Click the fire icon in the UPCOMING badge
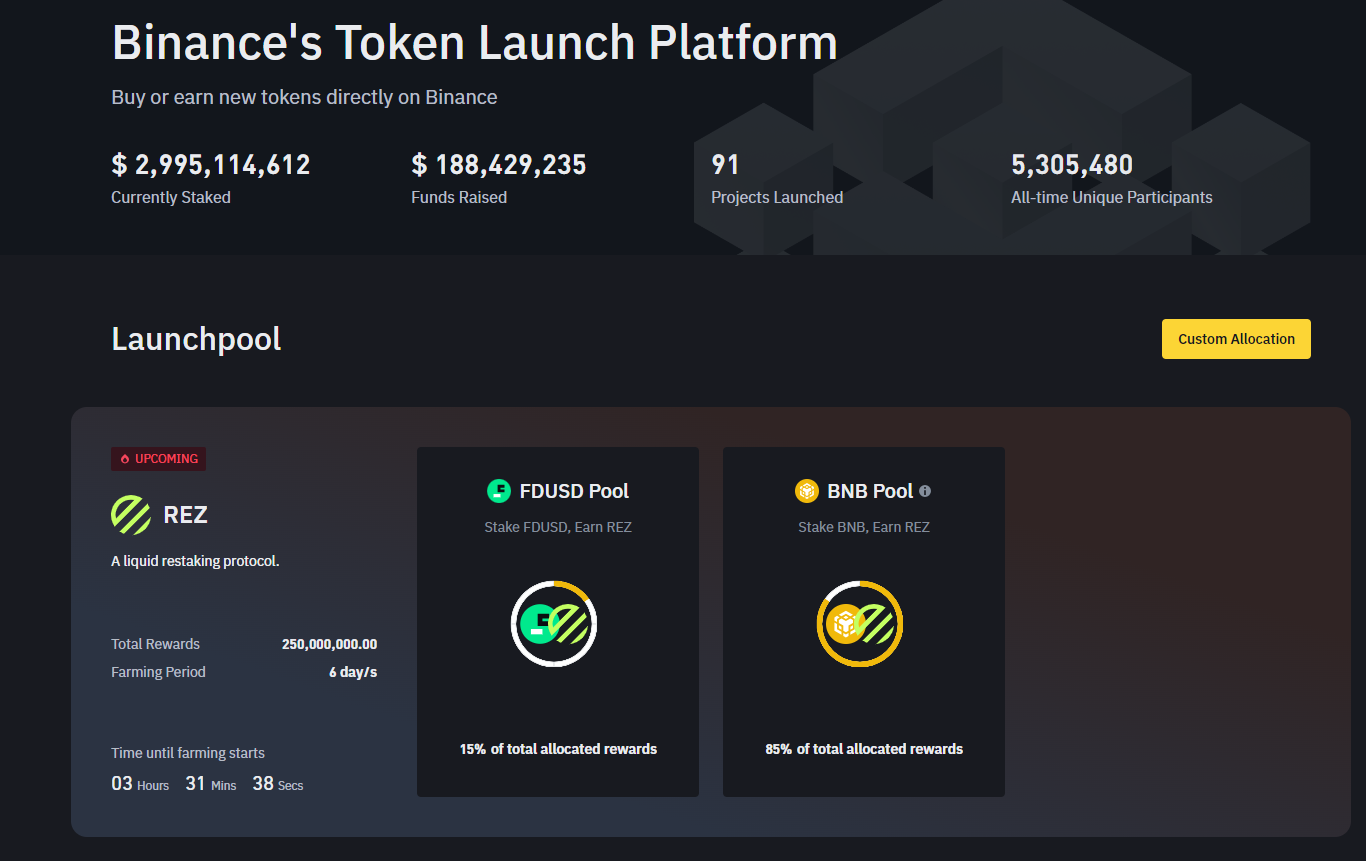Image resolution: width=1366 pixels, height=861 pixels. click(125, 459)
